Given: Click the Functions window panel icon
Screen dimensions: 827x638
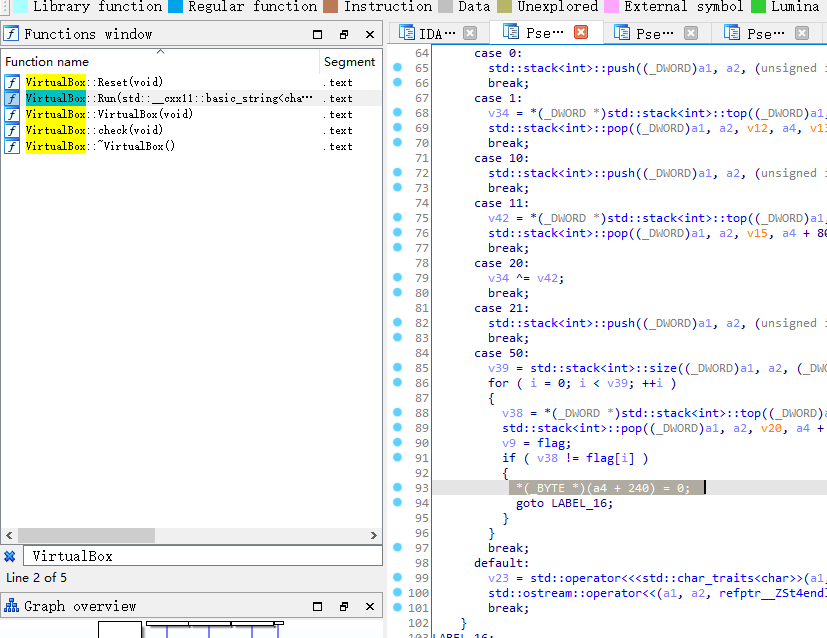Looking at the screenshot, I should [x=11, y=34].
